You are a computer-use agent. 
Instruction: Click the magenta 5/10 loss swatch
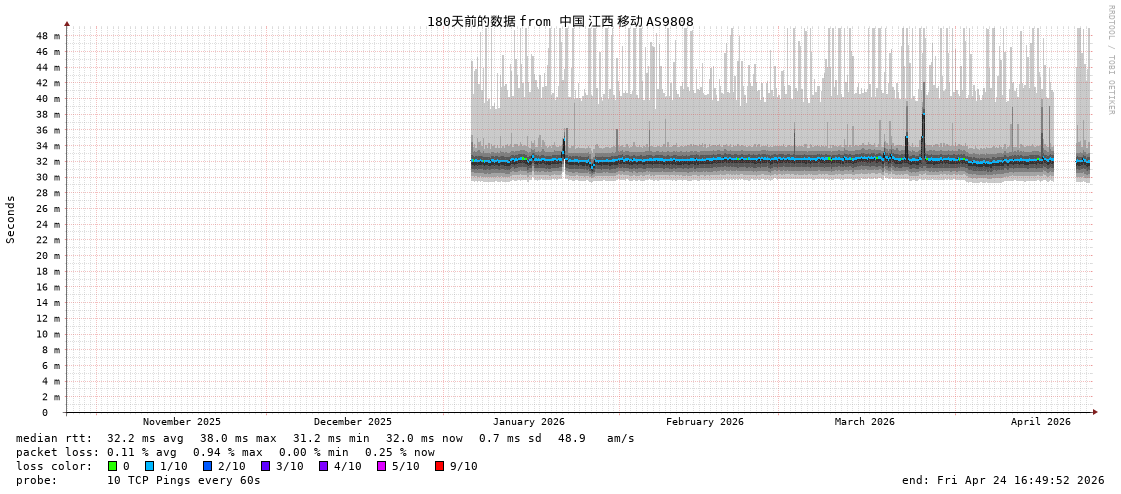click(x=382, y=466)
